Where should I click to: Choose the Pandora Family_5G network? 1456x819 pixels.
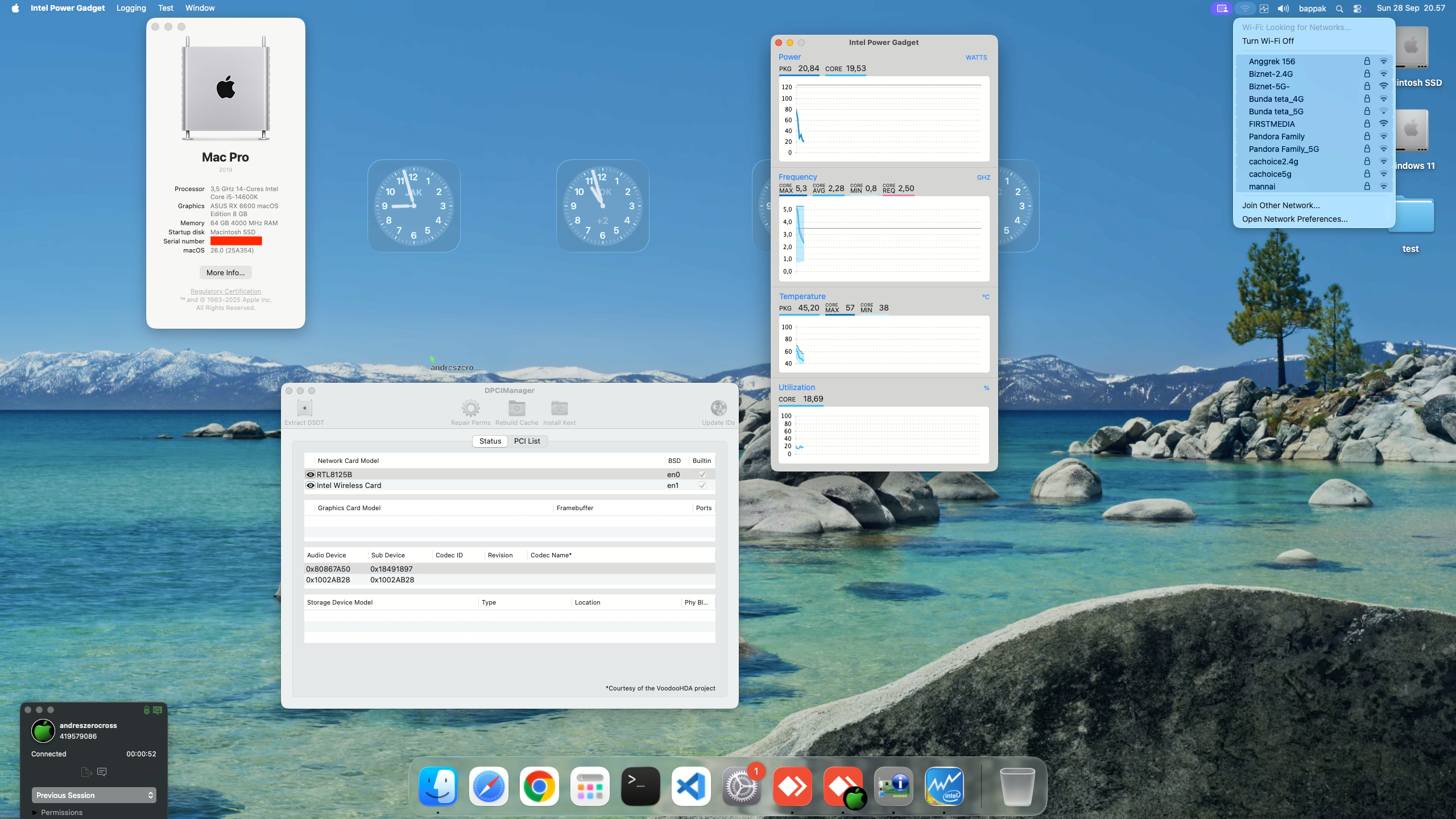[x=1314, y=149]
